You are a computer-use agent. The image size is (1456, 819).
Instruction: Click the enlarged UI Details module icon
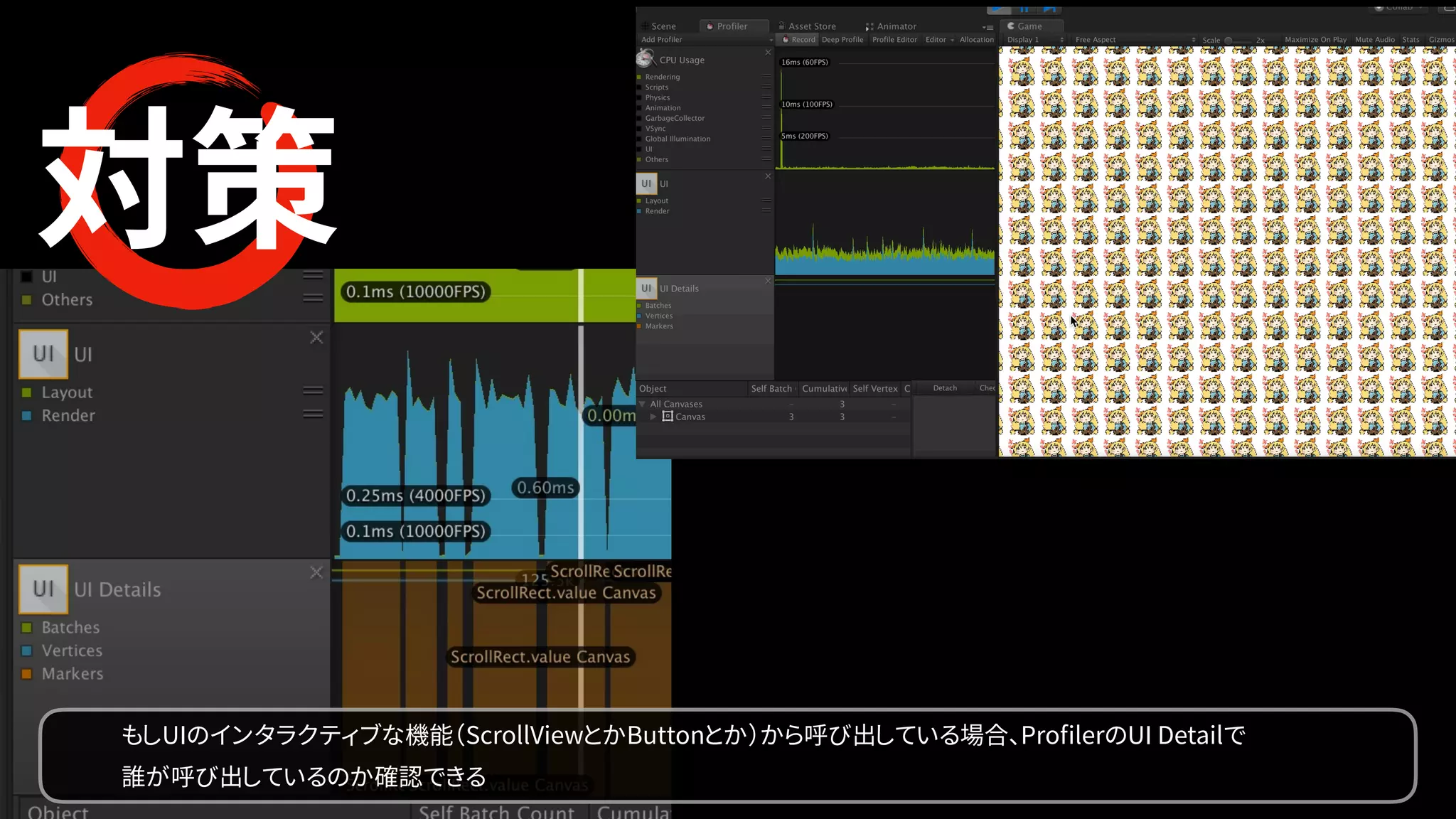click(43, 589)
